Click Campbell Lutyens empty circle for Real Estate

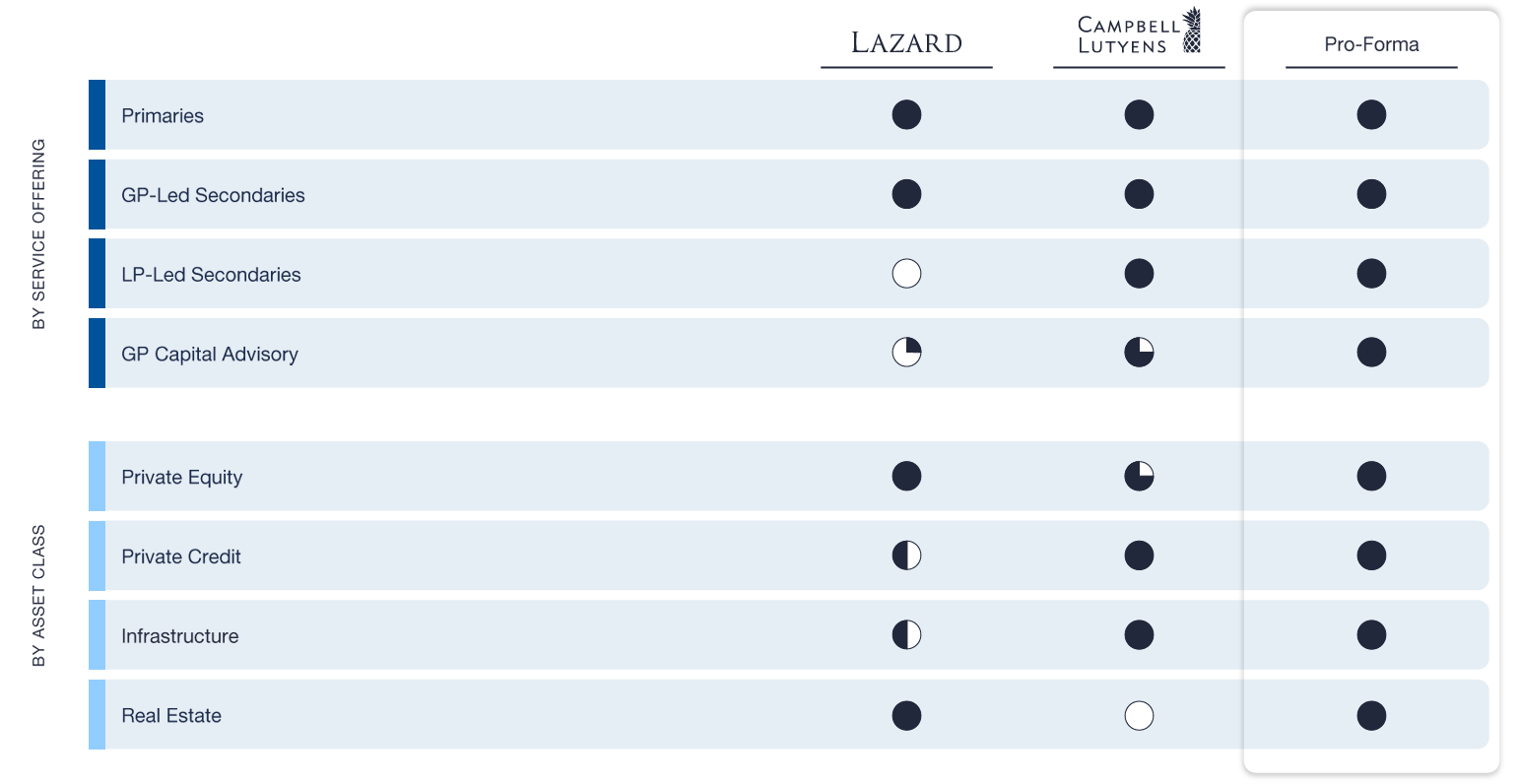coord(1139,715)
